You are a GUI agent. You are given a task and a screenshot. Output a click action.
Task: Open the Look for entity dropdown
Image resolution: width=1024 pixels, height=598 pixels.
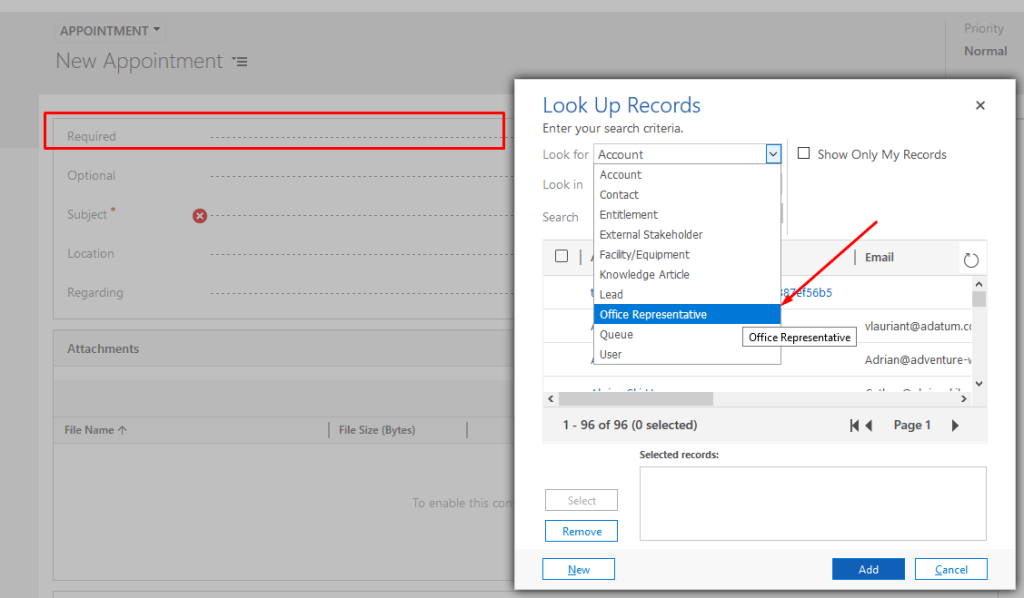point(772,153)
